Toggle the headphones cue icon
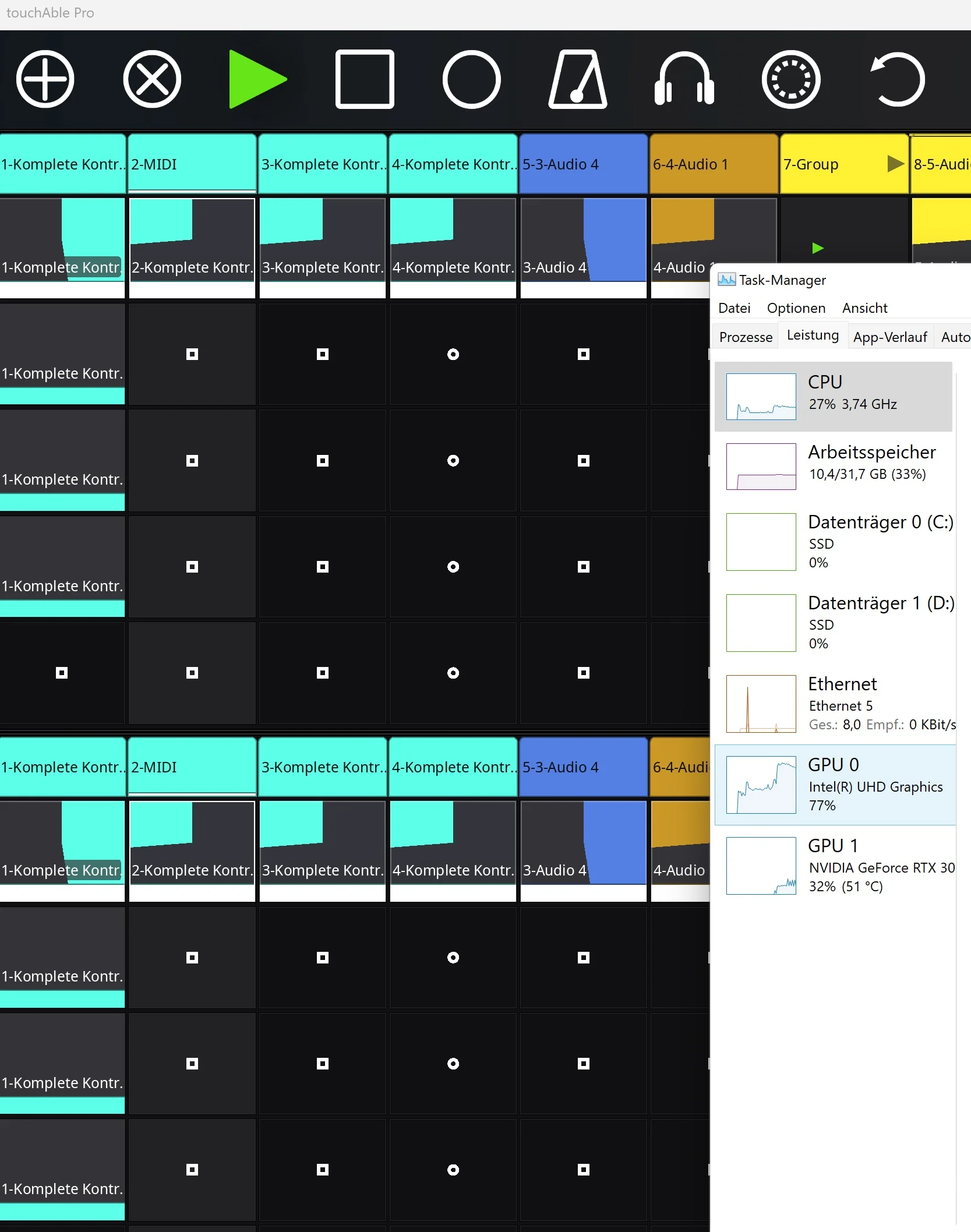The height and width of the screenshot is (1232, 971). point(684,79)
